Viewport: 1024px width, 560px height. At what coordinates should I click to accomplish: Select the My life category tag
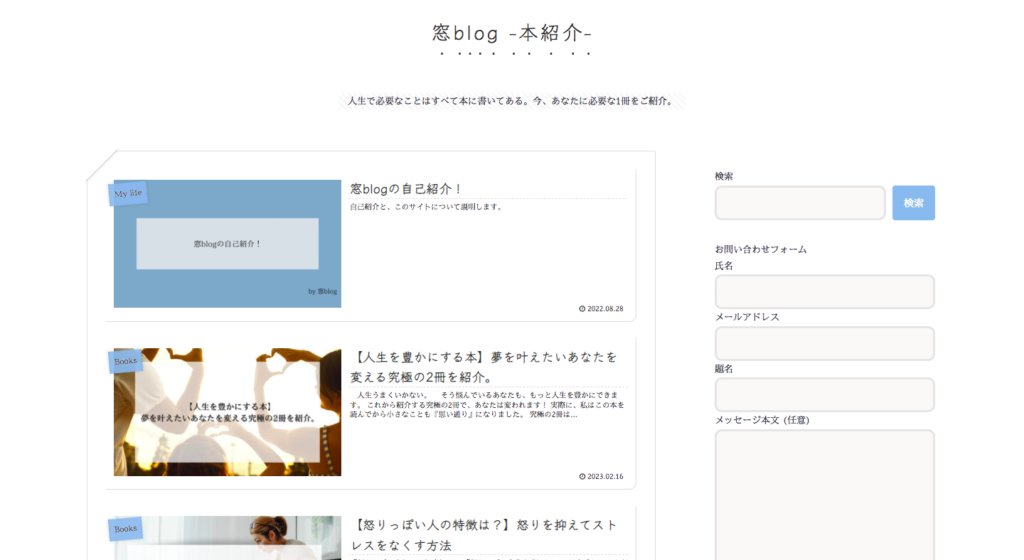(128, 193)
